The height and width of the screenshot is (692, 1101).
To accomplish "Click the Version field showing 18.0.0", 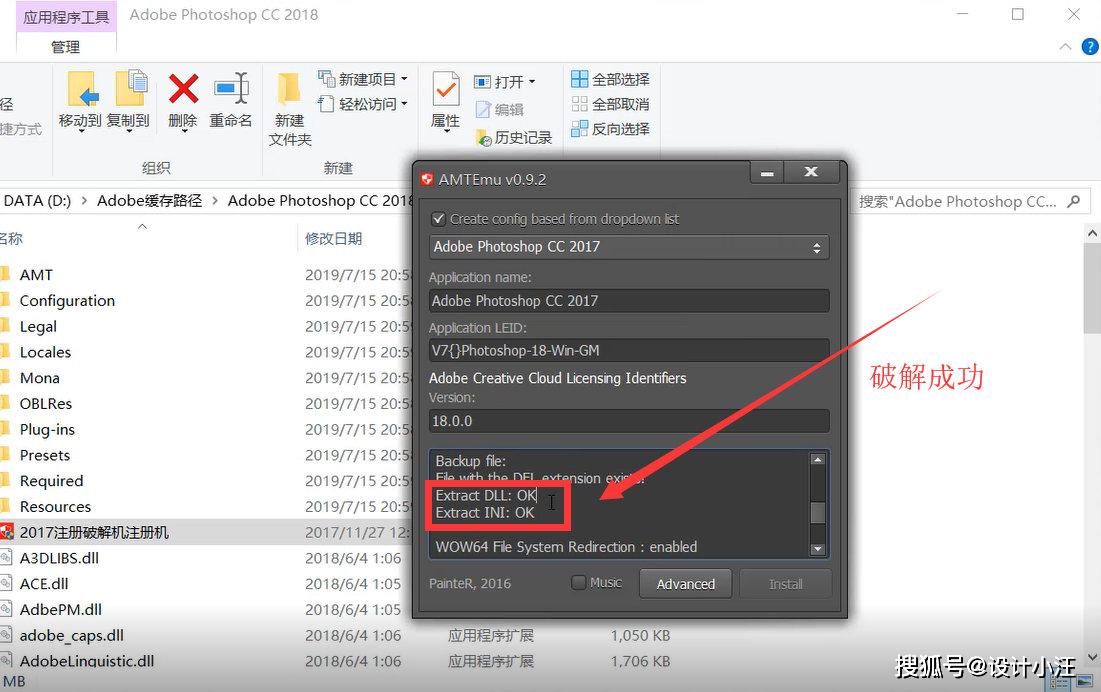I will click(629, 421).
